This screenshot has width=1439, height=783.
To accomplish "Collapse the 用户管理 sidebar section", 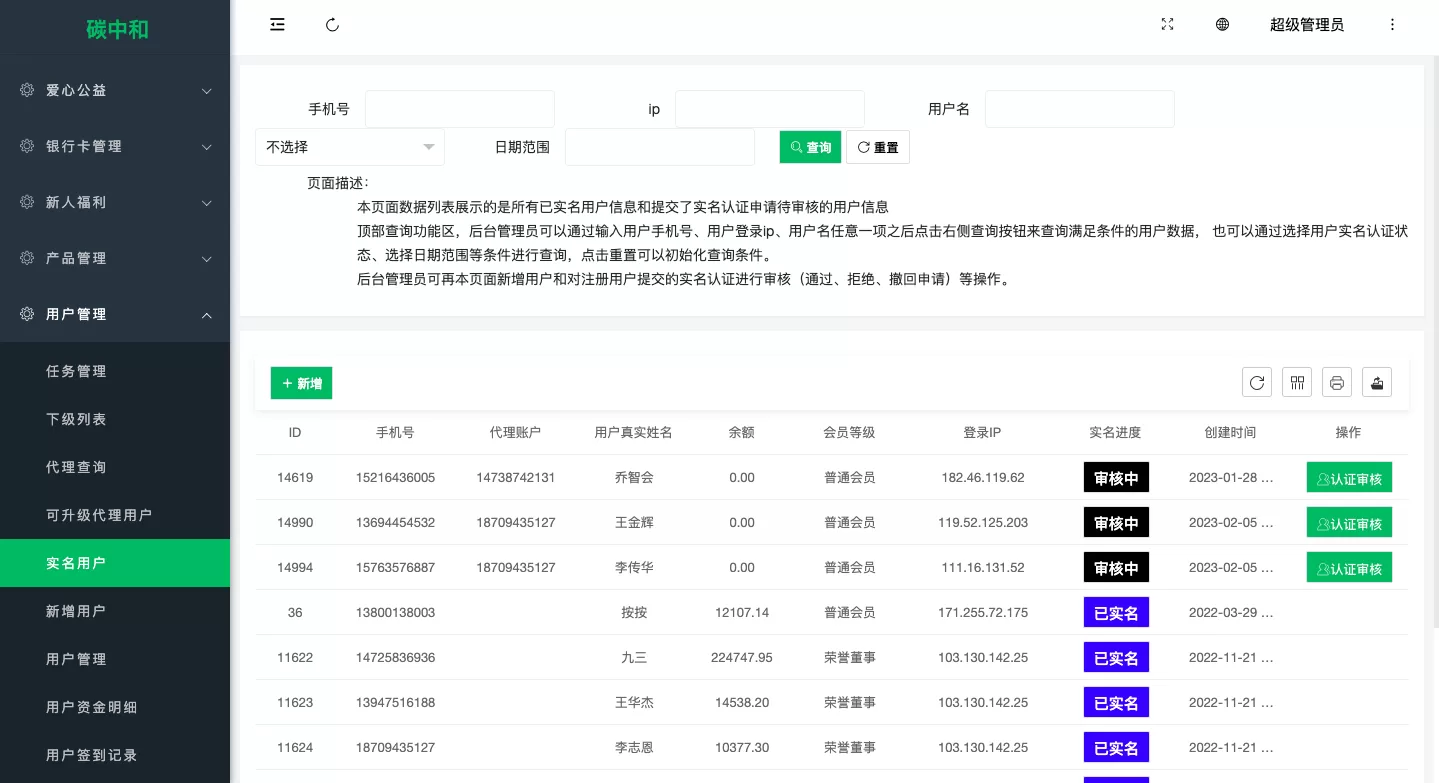I will tap(115, 314).
